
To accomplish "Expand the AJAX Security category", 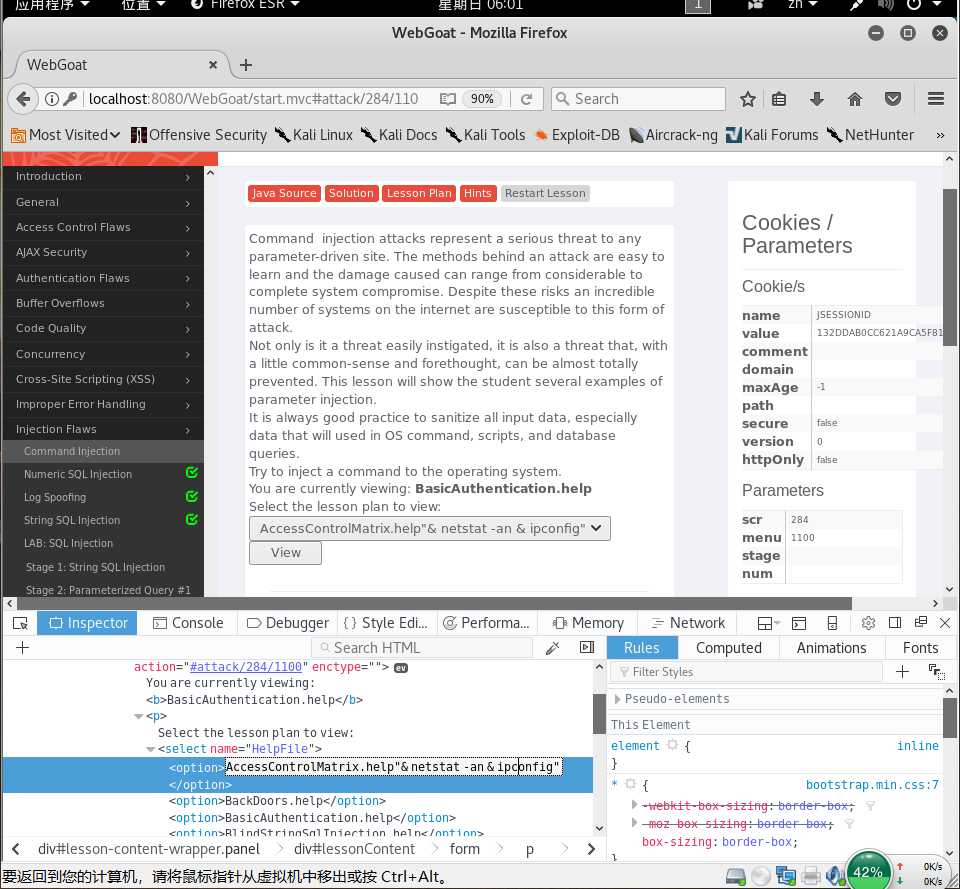I will click(103, 252).
